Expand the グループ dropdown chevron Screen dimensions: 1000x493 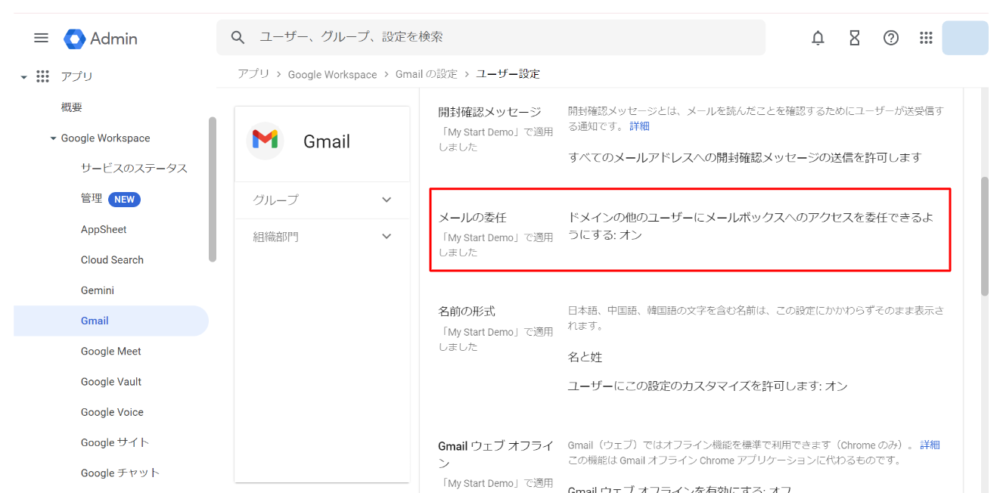click(x=386, y=200)
